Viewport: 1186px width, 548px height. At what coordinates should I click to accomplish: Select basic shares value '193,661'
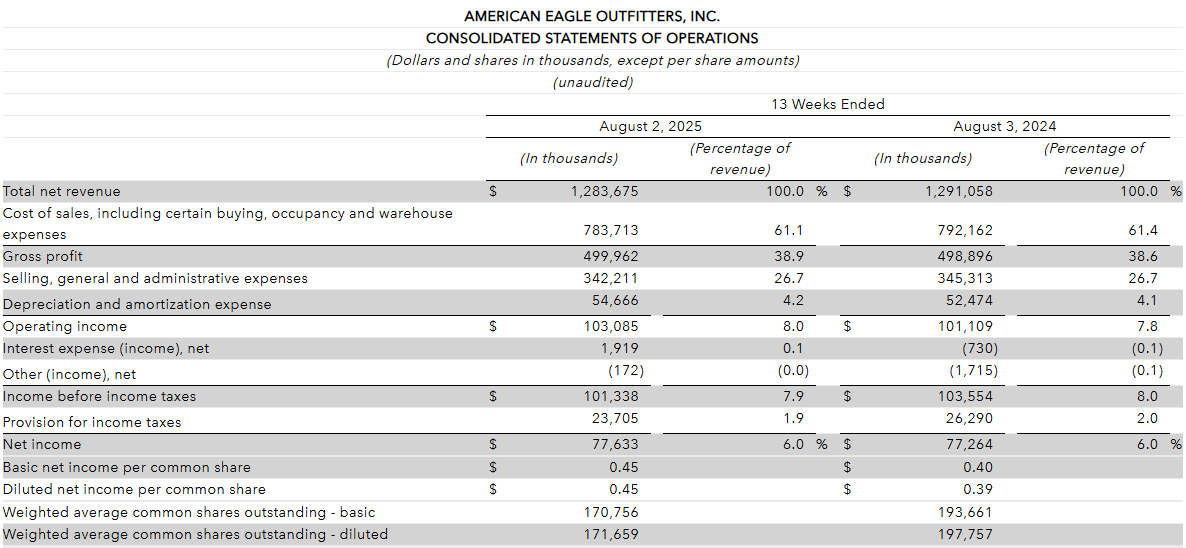click(x=965, y=512)
